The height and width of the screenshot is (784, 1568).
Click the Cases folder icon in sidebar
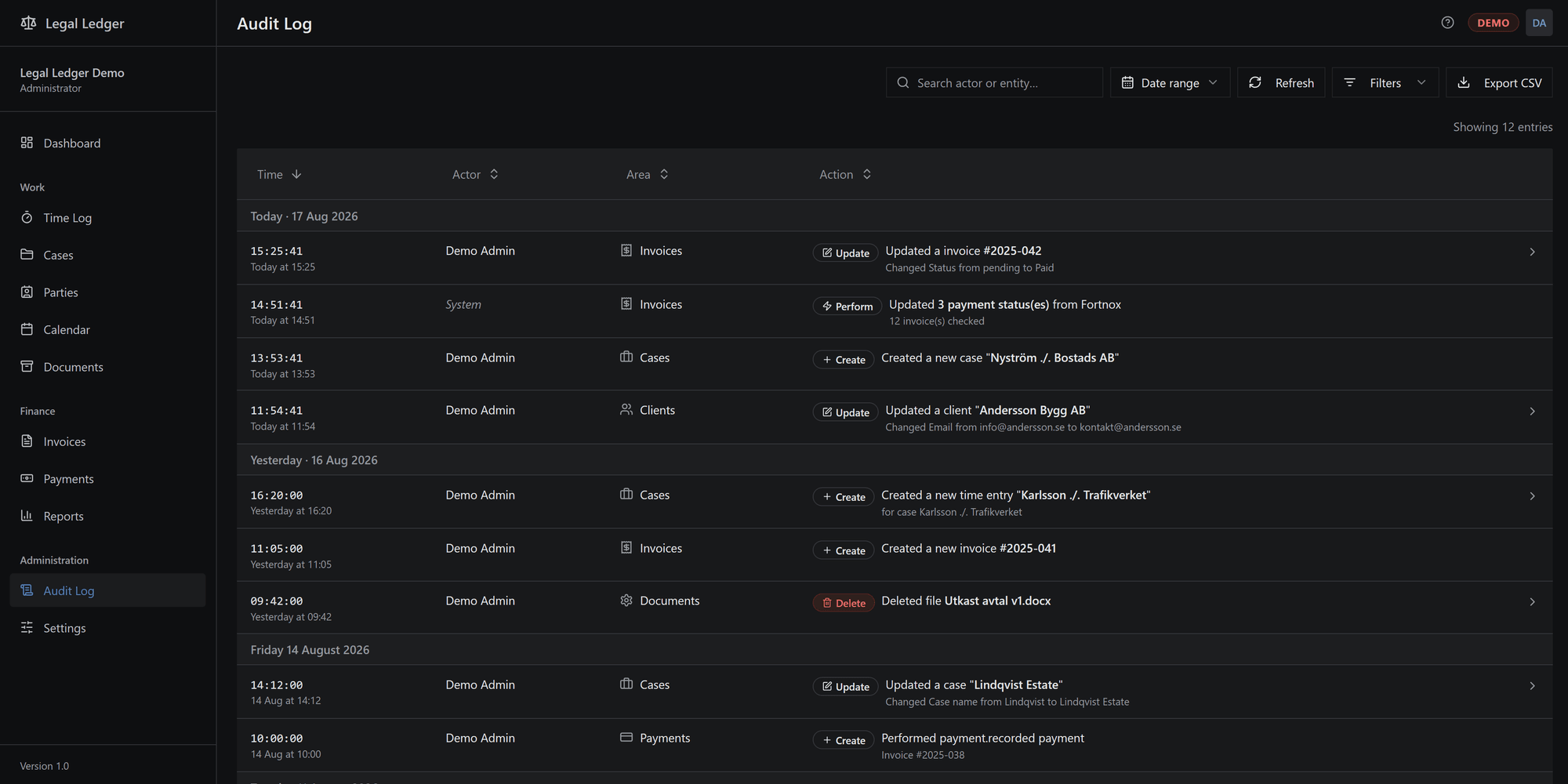pyautogui.click(x=27, y=254)
